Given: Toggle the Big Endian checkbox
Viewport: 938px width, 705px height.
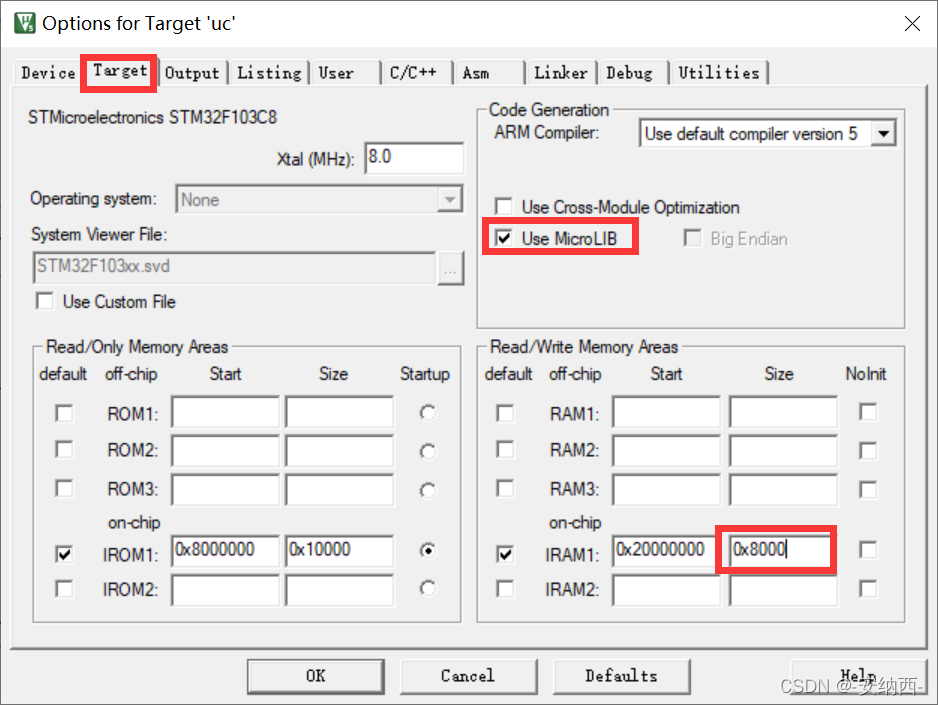Looking at the screenshot, I should coord(692,239).
